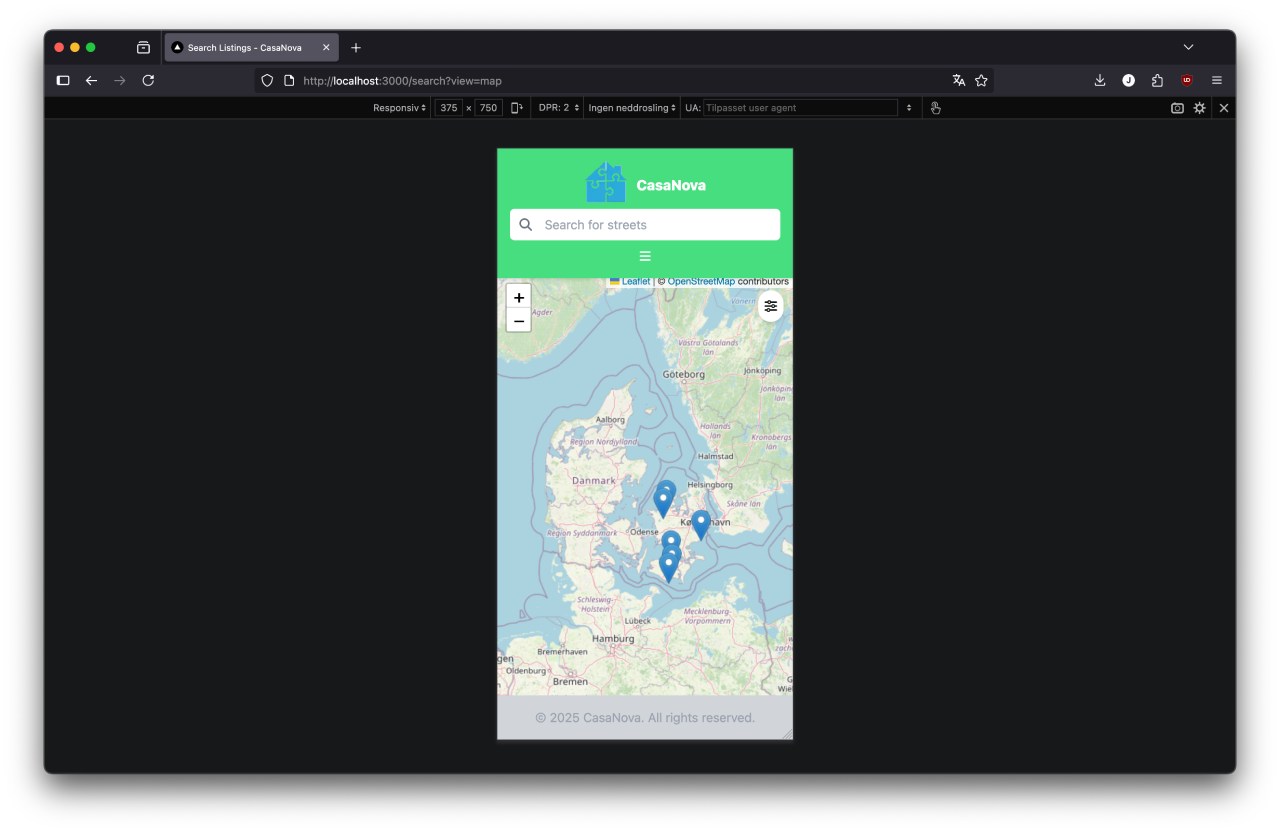Zoom out on the map
The image size is (1280, 832).
(x=518, y=321)
